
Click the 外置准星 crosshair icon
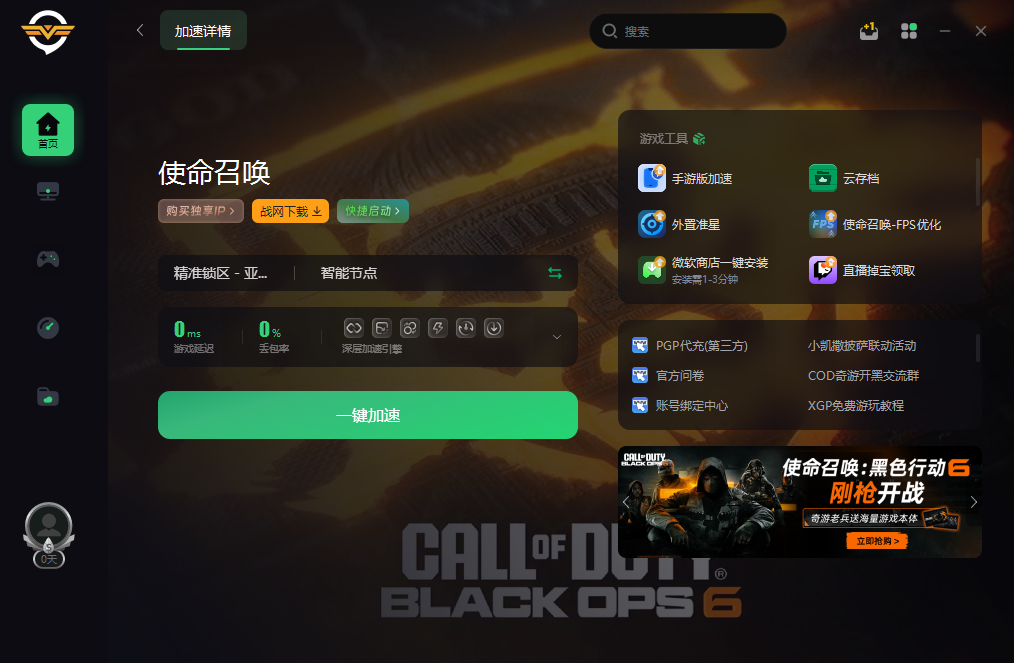coord(652,224)
